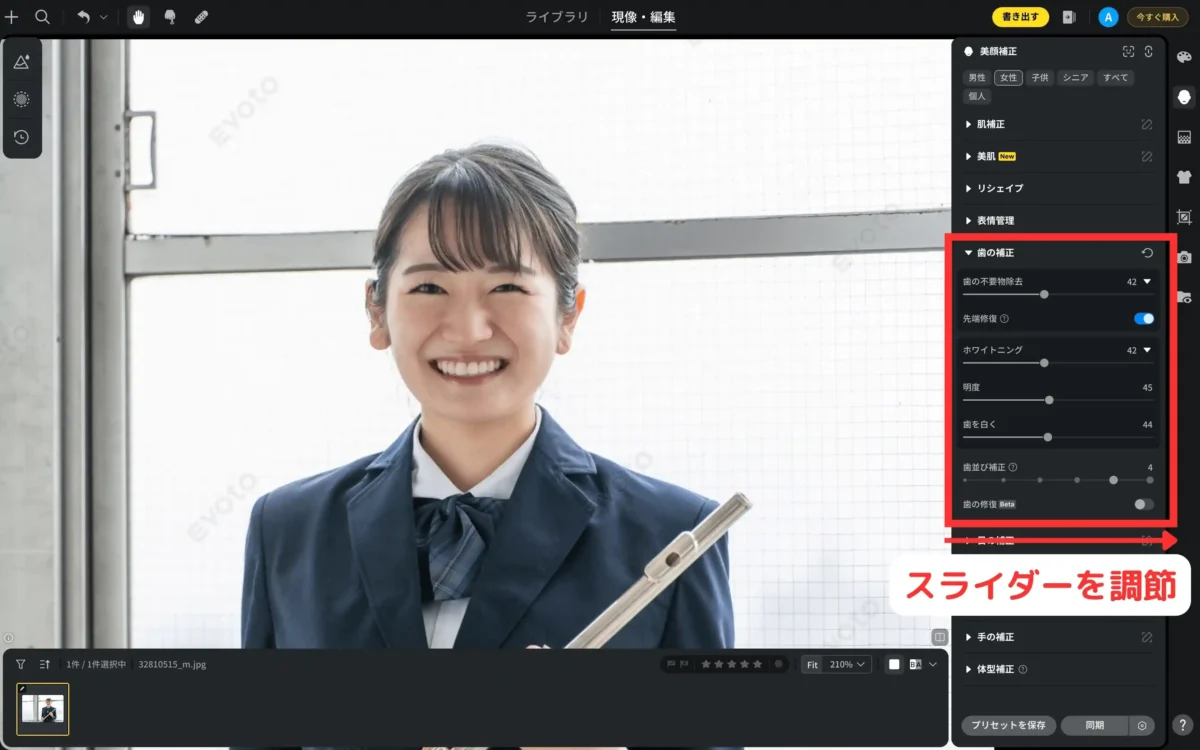Open the portrait face retouch panel icon
The image size is (1200, 750).
1184,96
